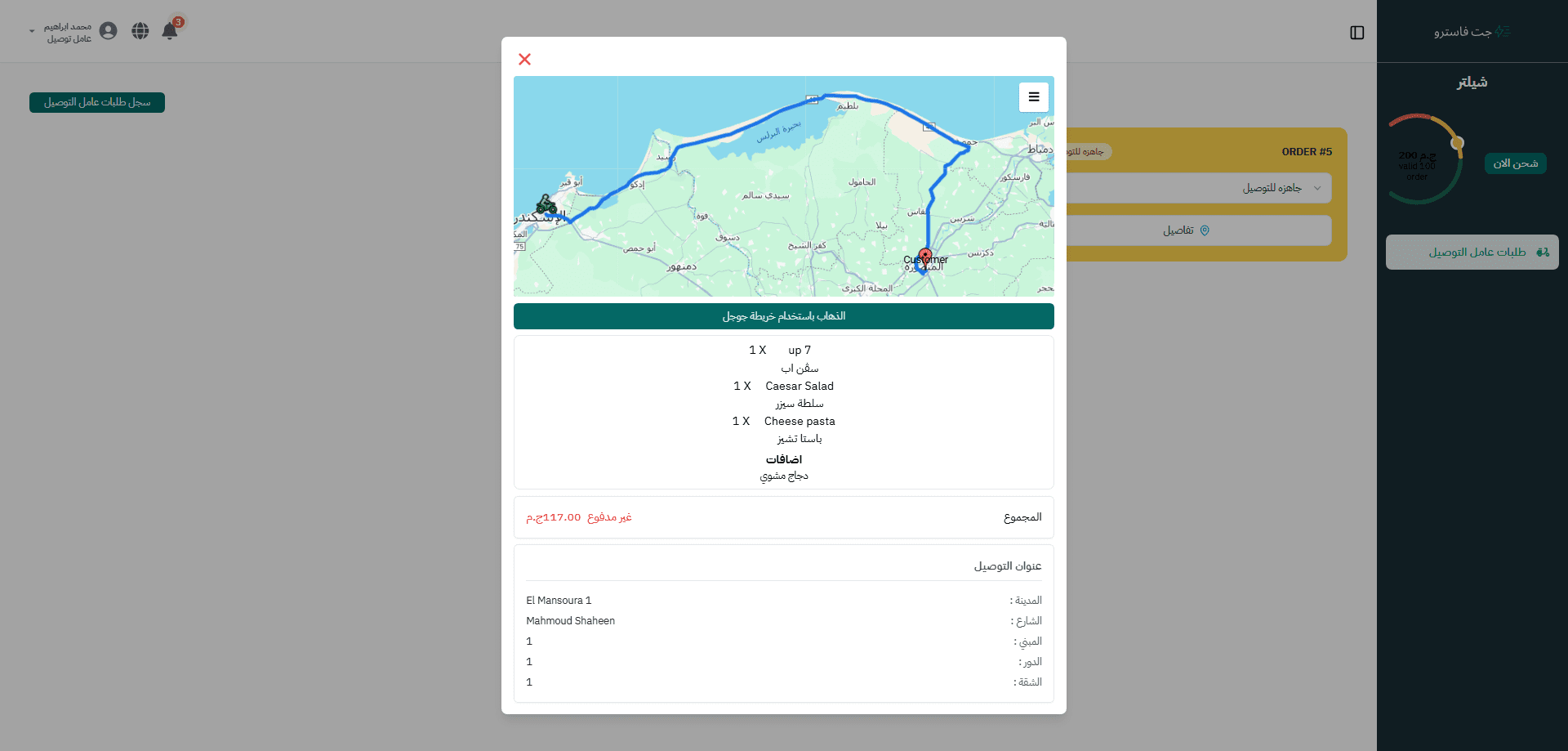The image size is (1568, 751).
Task: Click the location pin icon beside تفاصيل
Action: pos(1205,230)
